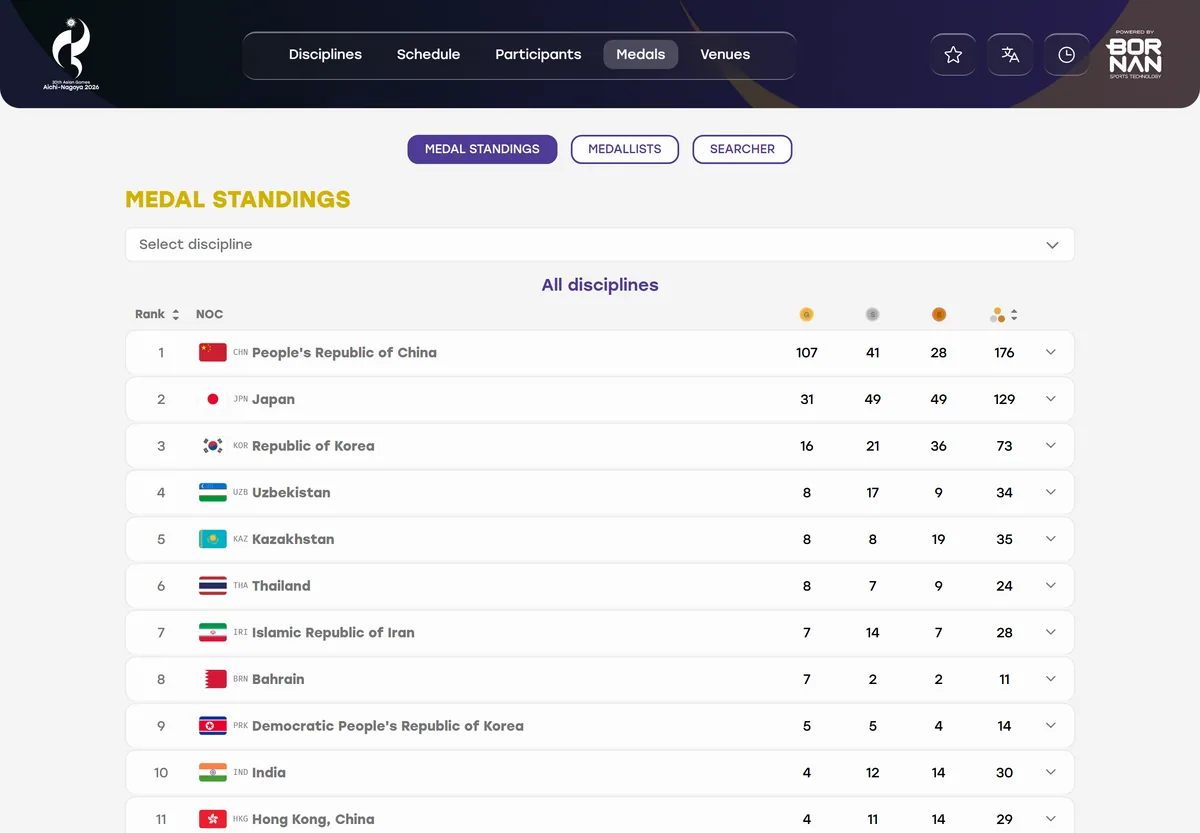The width and height of the screenshot is (1200, 833).
Task: Click the Kazakhstan country name
Action: point(293,539)
